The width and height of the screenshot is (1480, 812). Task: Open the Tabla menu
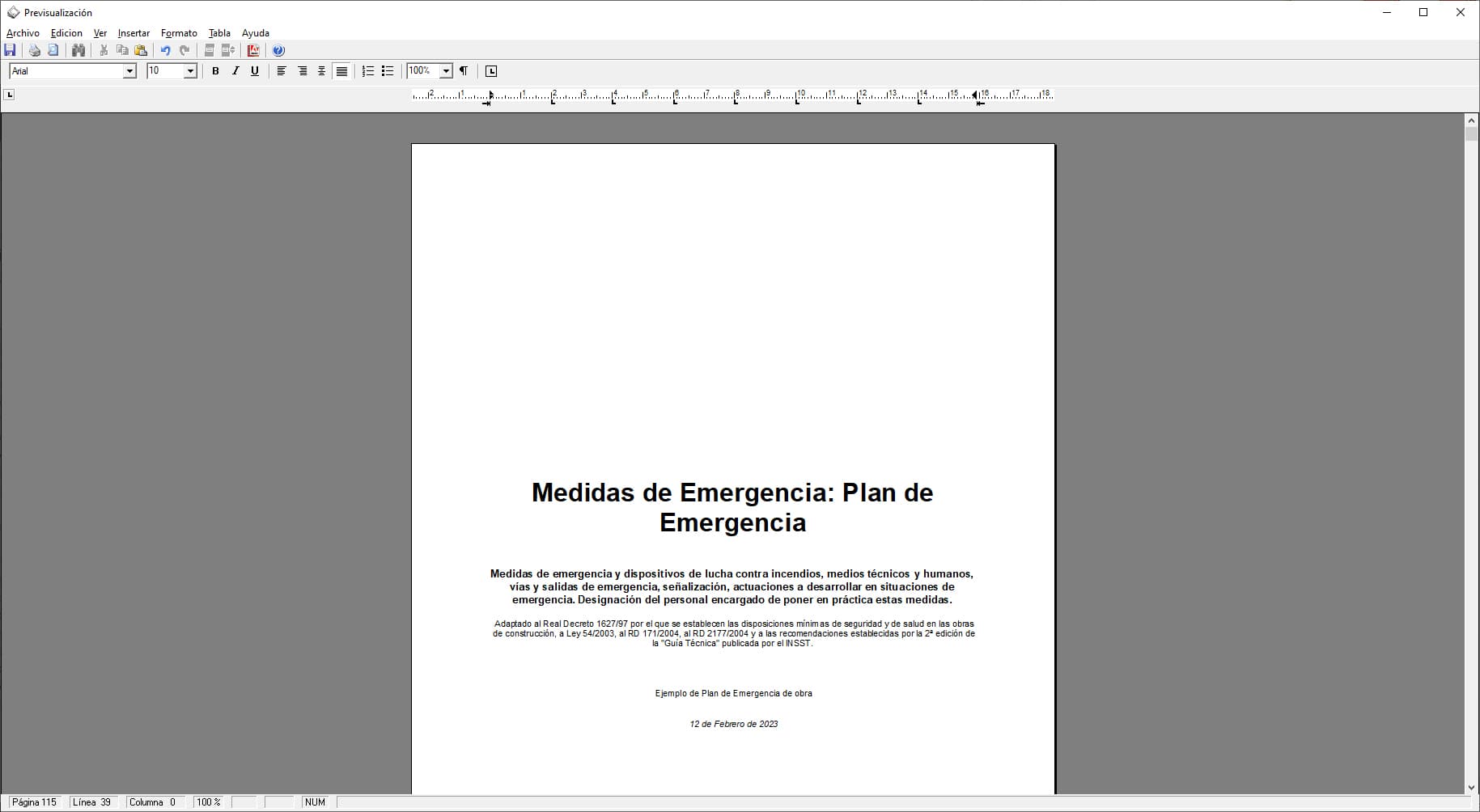(x=219, y=33)
